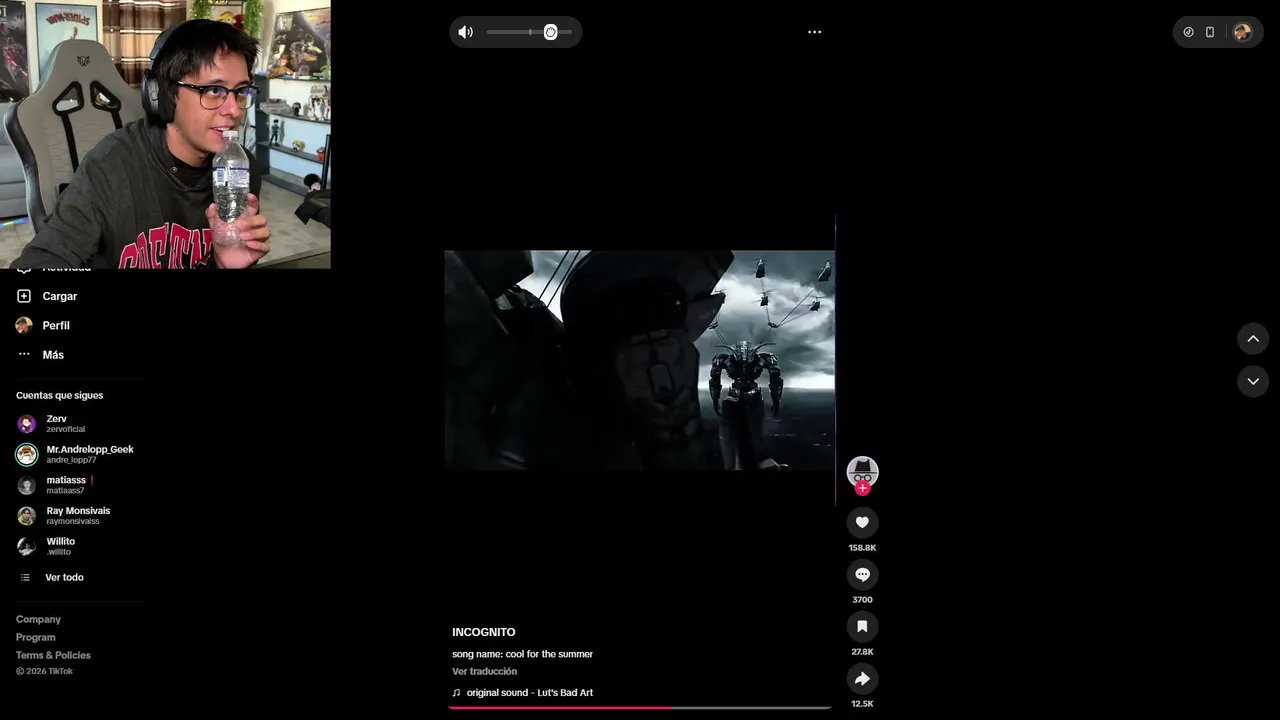1280x720 pixels.
Task: Go to the next video with the down arrow
Action: point(1253,381)
